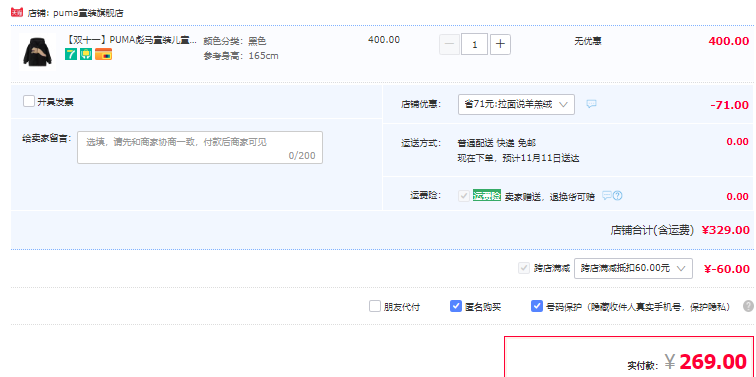
Task: Open the black PUMA hoodie thumbnail
Action: pos(38,53)
